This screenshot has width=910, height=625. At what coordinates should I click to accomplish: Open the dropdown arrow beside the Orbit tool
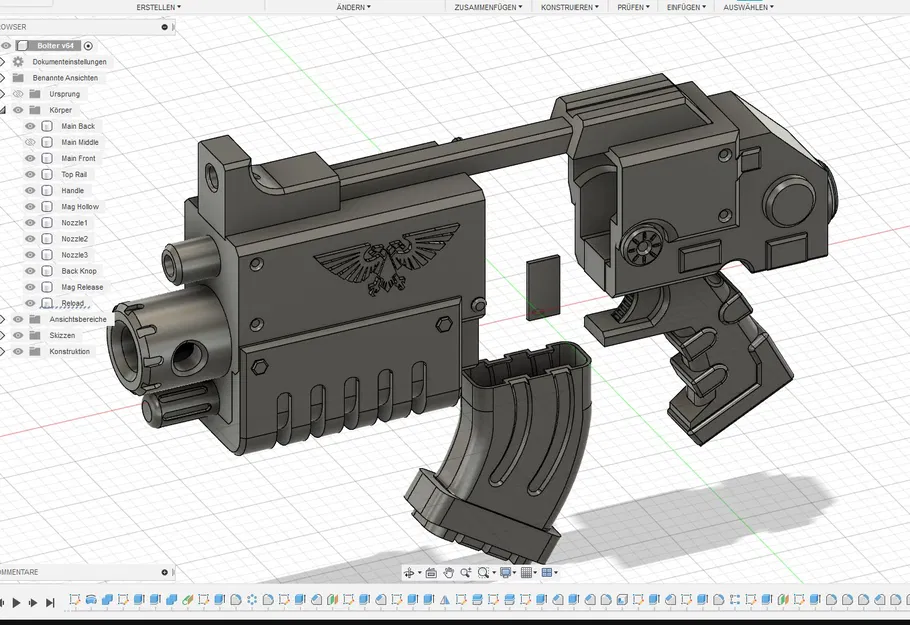[419, 572]
